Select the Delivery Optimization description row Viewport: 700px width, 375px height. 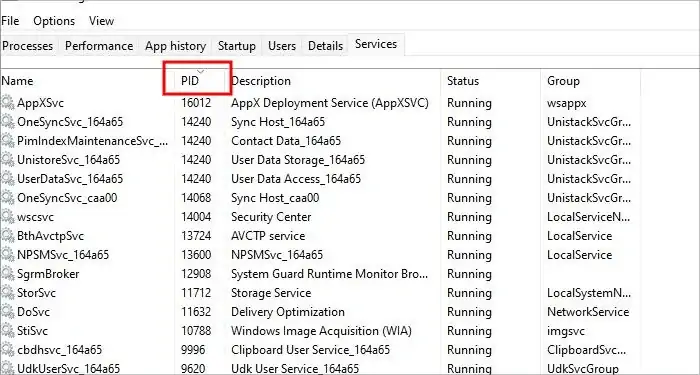[x=288, y=312]
